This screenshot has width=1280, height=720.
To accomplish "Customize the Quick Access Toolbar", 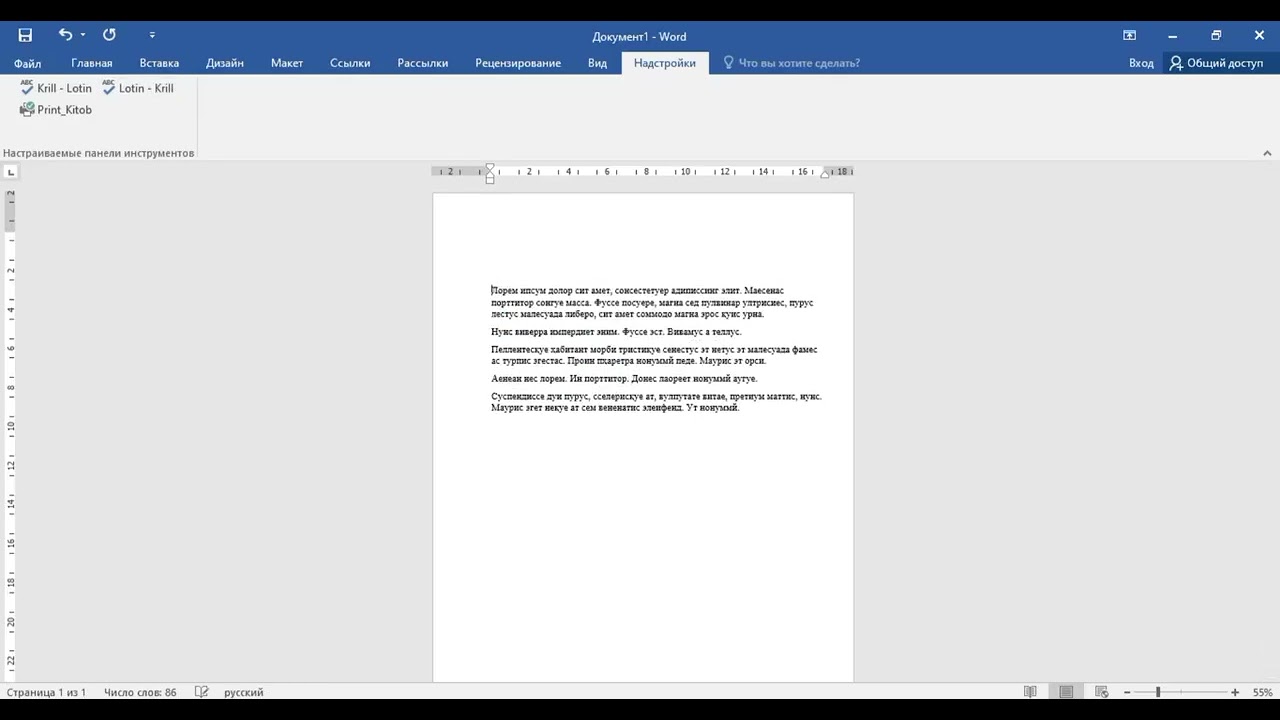I will pyautogui.click(x=152, y=35).
